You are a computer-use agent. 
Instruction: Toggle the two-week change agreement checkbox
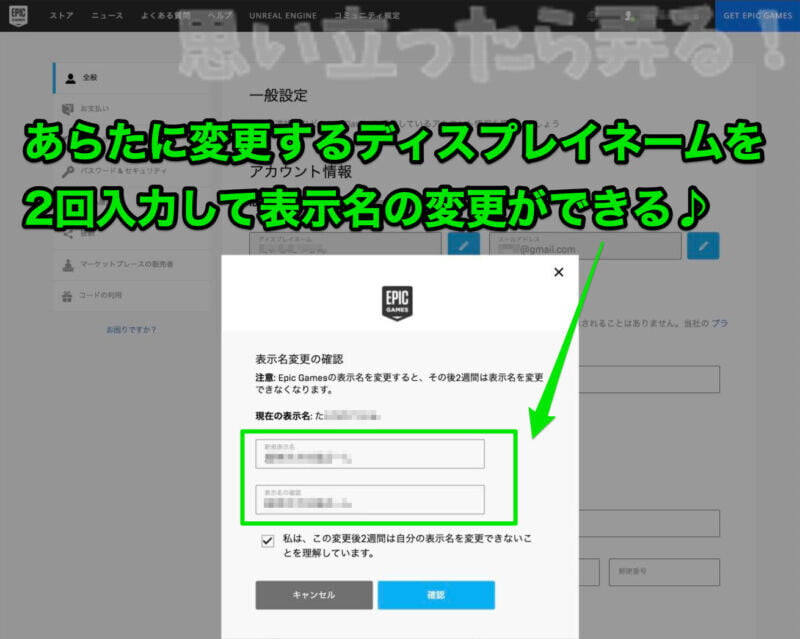click(267, 540)
